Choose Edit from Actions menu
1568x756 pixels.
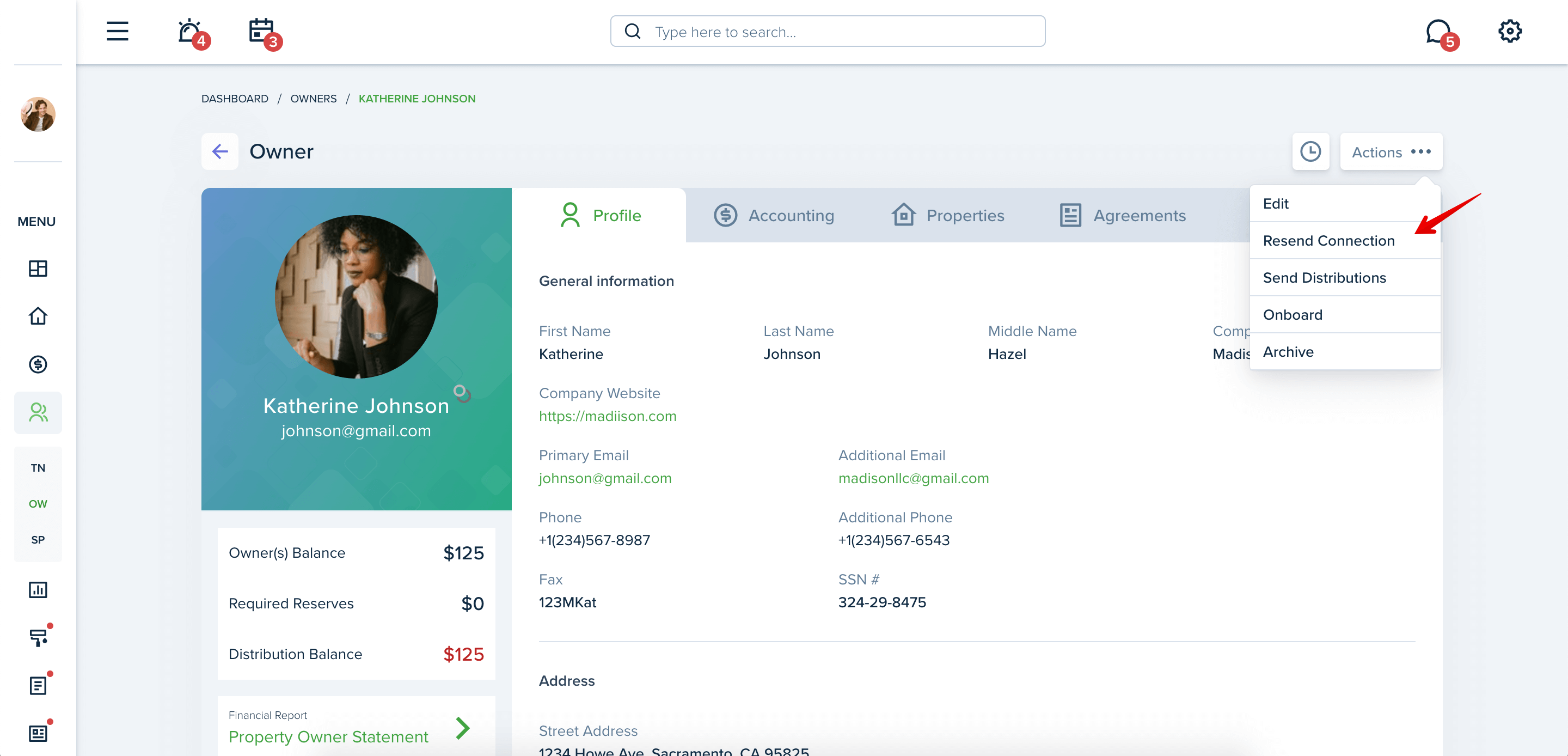(1345, 204)
